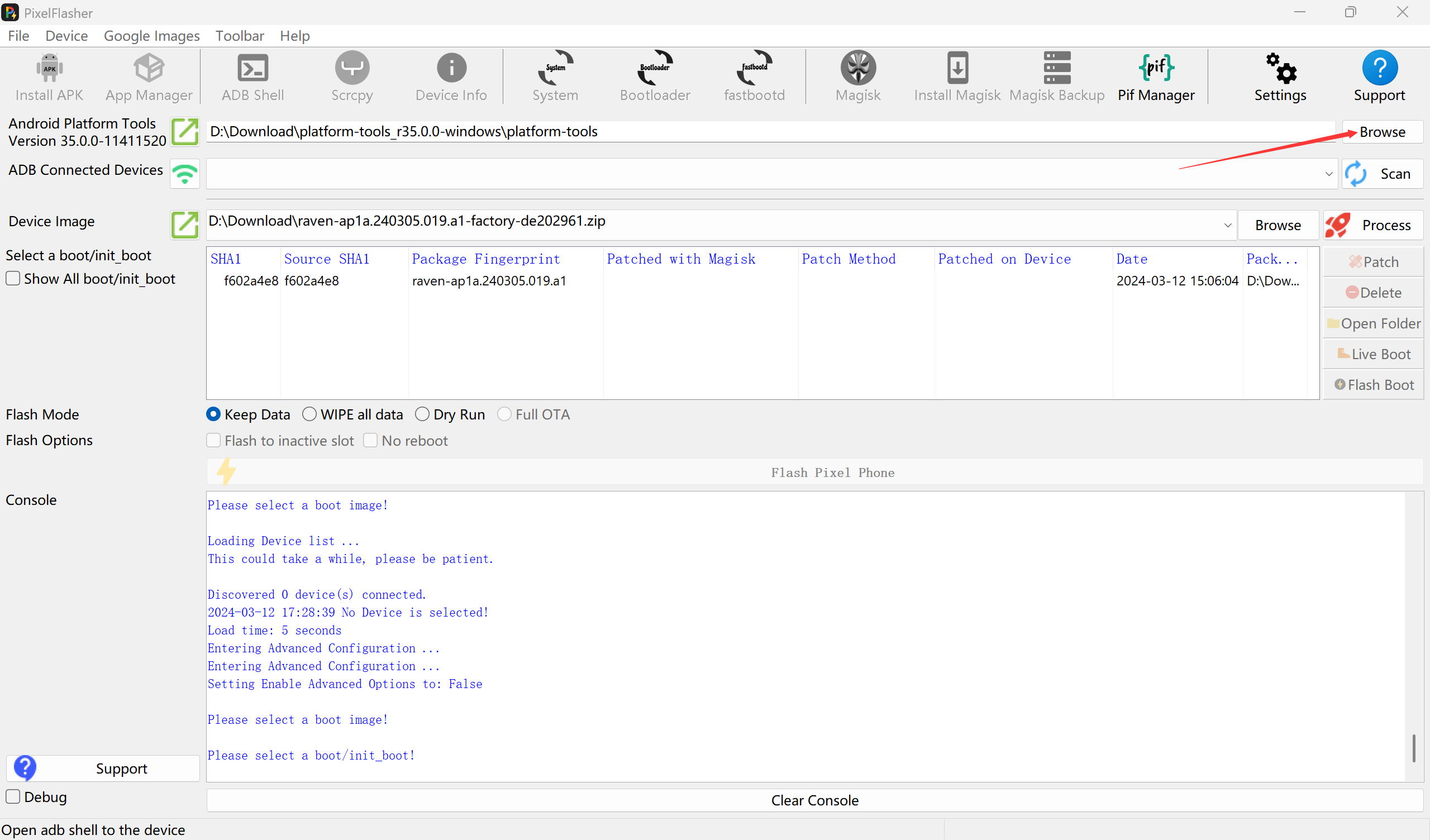Screen dimensions: 1430x840
Task: Reboot to fastbootd via toolbar icon
Action: [x=754, y=77]
